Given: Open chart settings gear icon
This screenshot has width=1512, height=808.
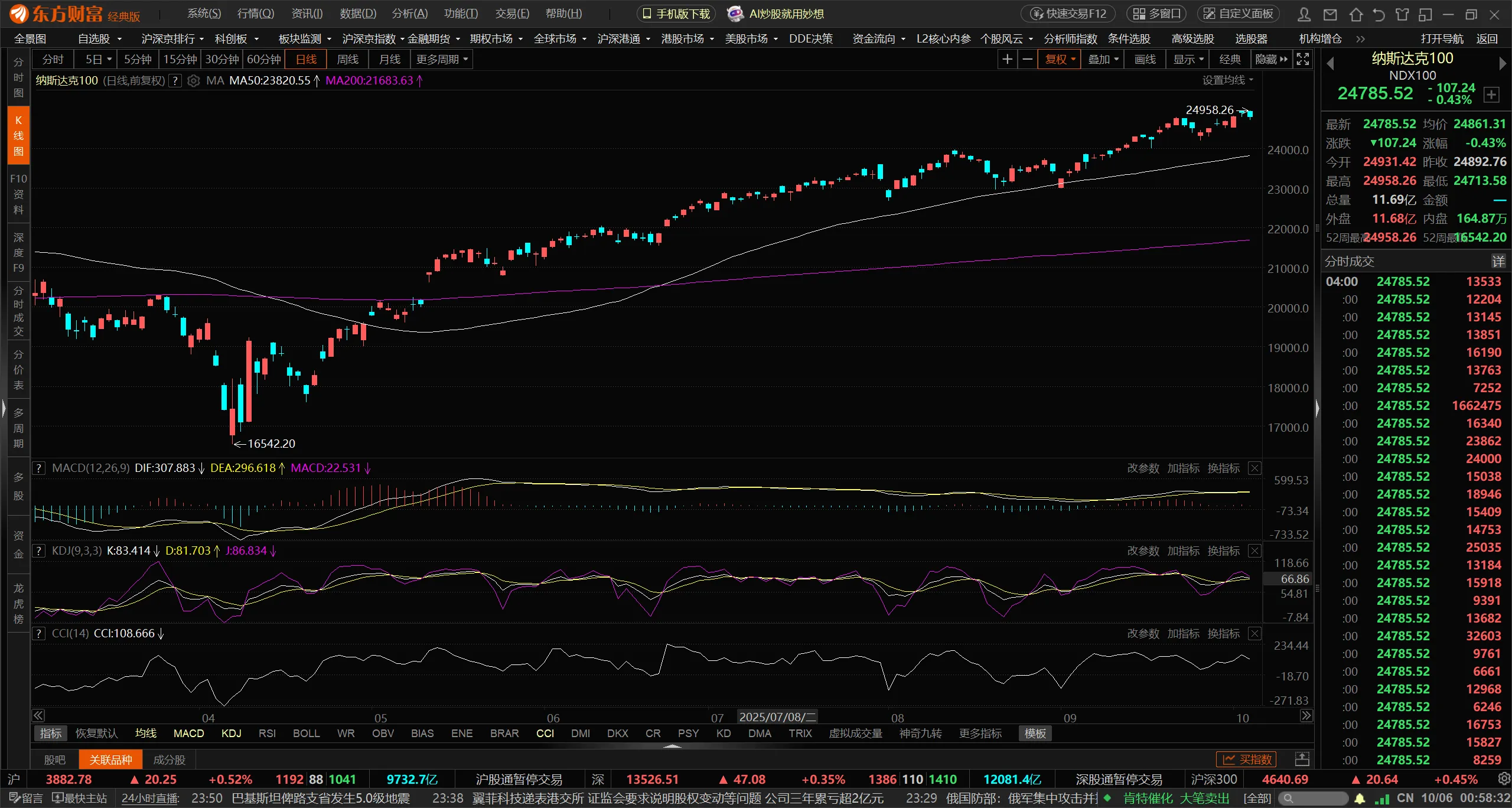Looking at the screenshot, I should coord(193,80).
